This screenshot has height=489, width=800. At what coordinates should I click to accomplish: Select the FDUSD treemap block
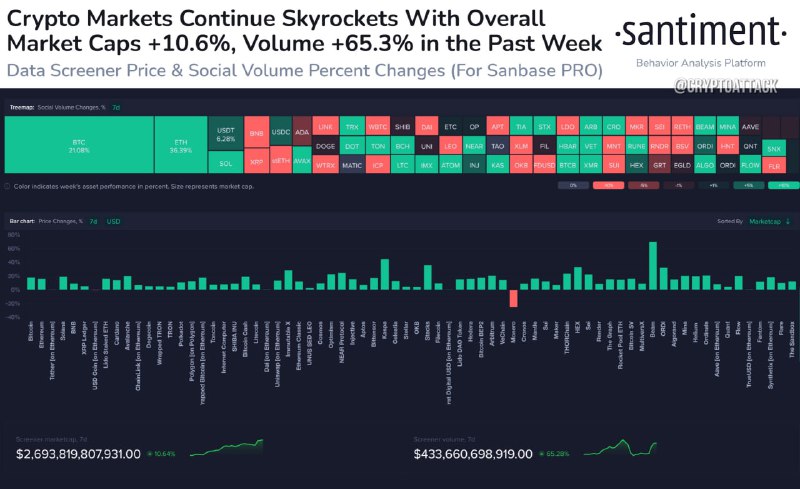click(544, 164)
